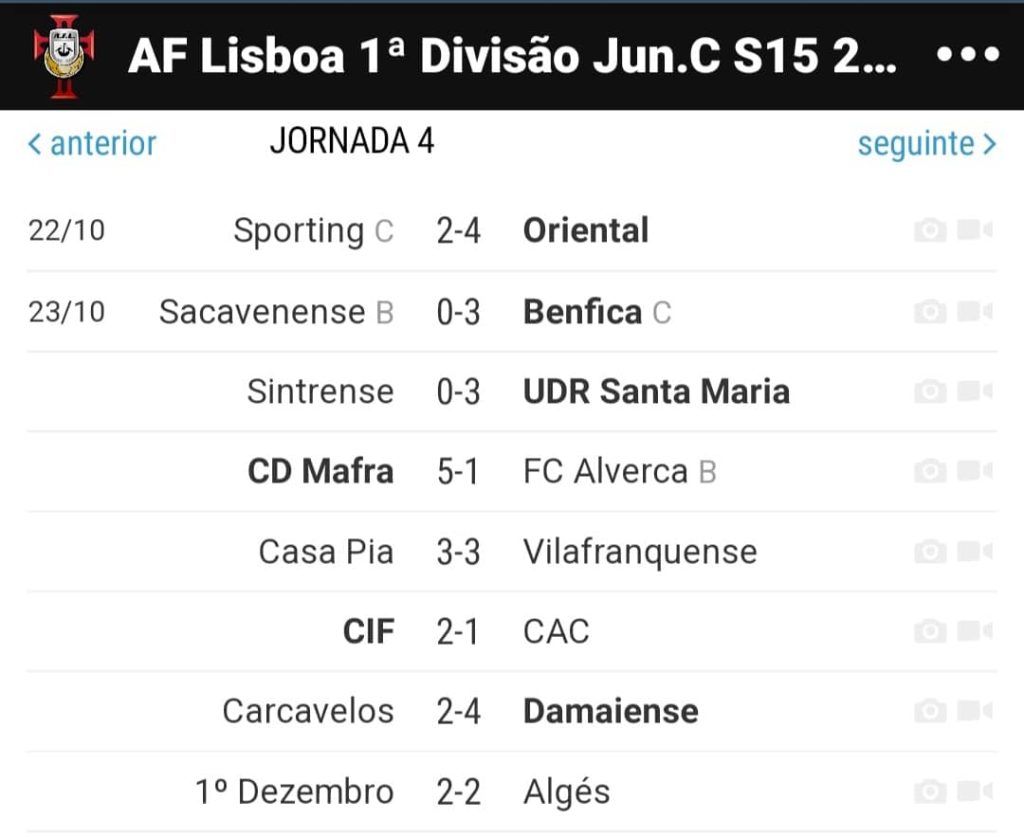The width and height of the screenshot is (1024, 837).
Task: Open the 5-1 CD Mafra match score
Action: [458, 471]
